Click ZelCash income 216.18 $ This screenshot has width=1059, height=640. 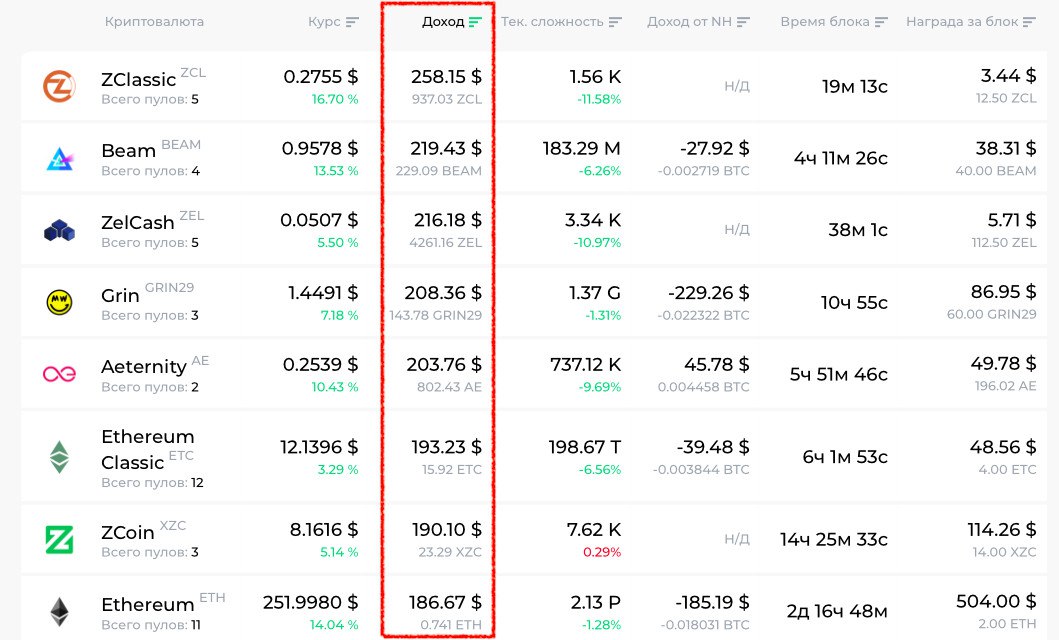point(448,220)
